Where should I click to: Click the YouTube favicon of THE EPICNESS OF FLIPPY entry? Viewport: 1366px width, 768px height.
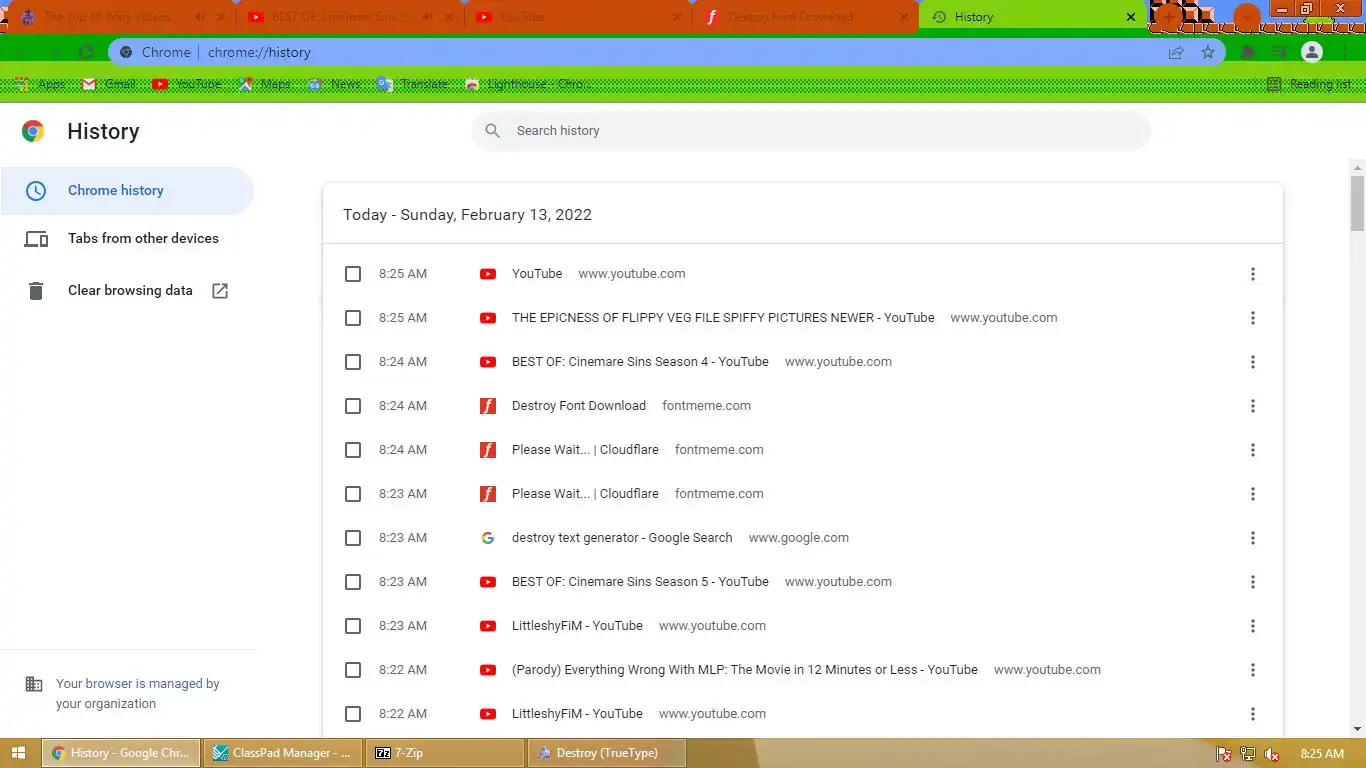pyautogui.click(x=488, y=318)
